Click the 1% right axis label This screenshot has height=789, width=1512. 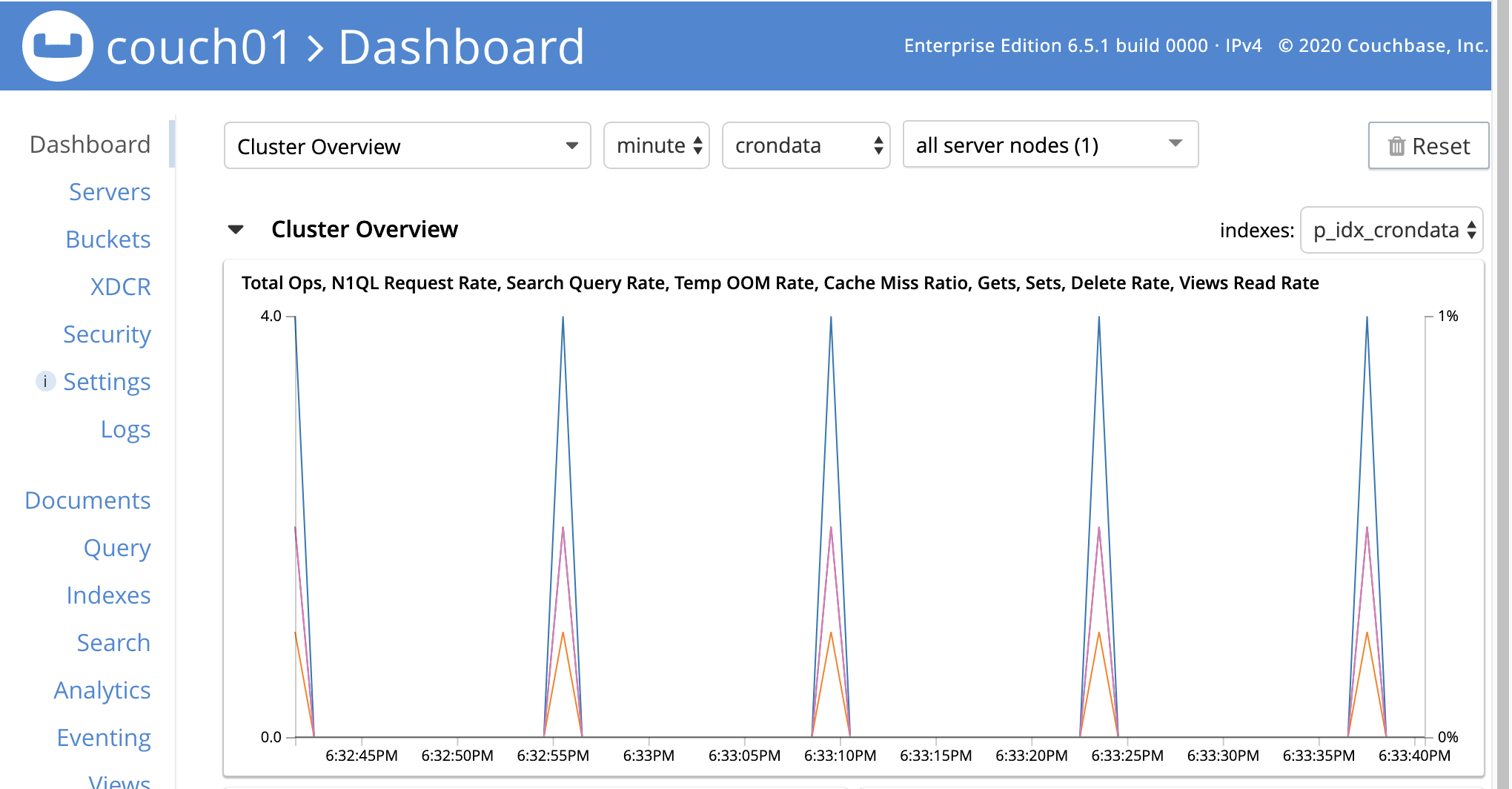click(x=1448, y=316)
